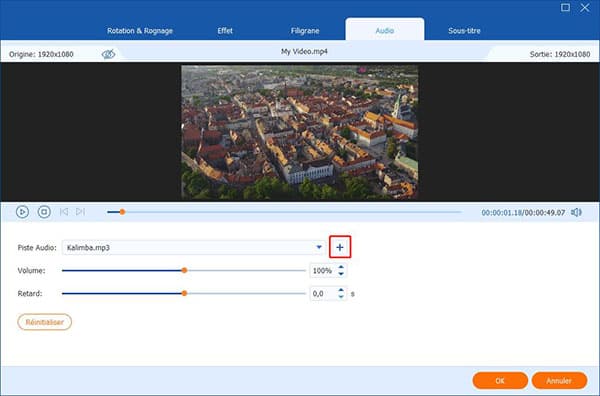Open the Piste Audio dropdown
This screenshot has height=396, width=600.
pyautogui.click(x=319, y=247)
